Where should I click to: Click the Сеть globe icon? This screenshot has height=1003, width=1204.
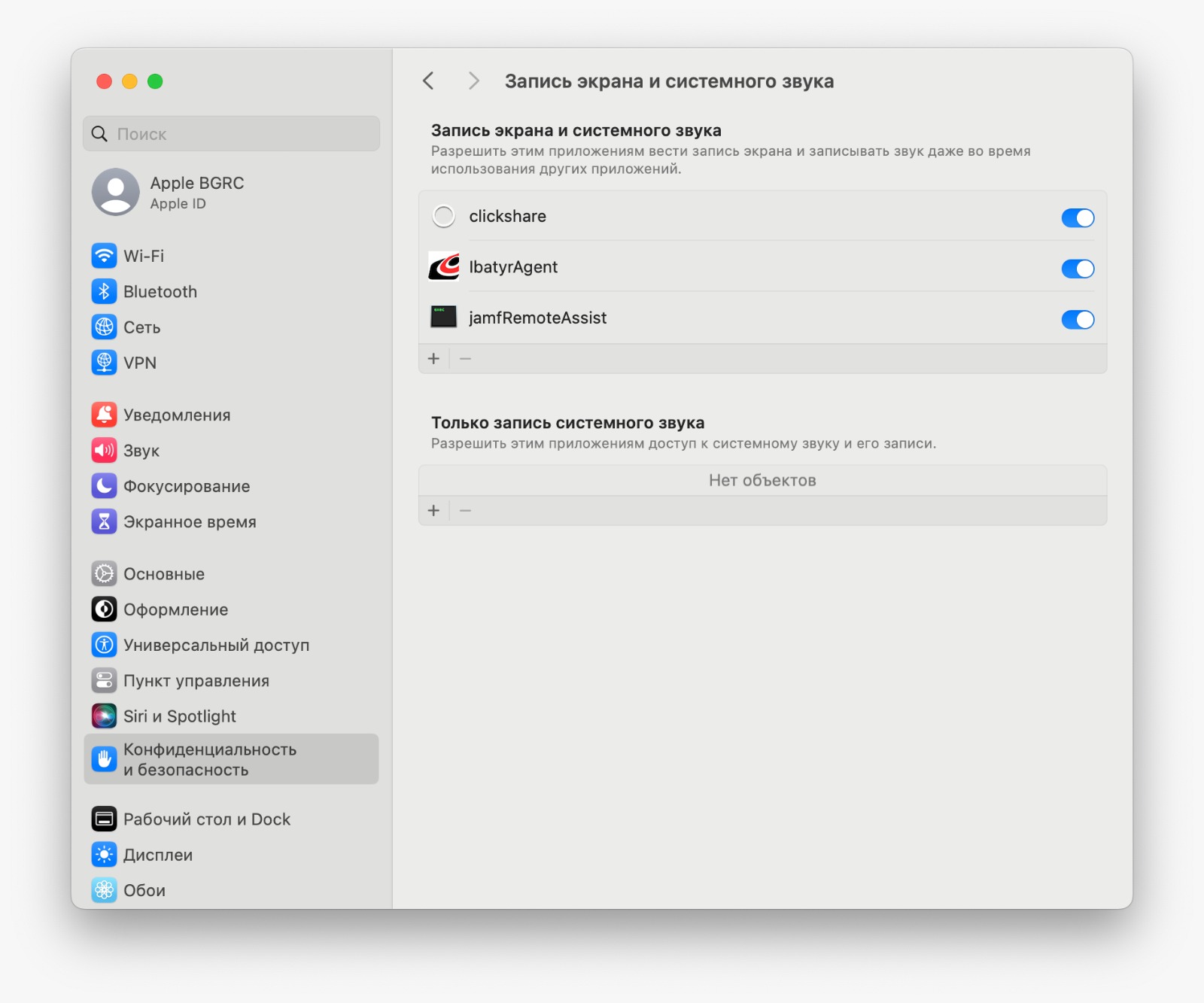tap(104, 327)
